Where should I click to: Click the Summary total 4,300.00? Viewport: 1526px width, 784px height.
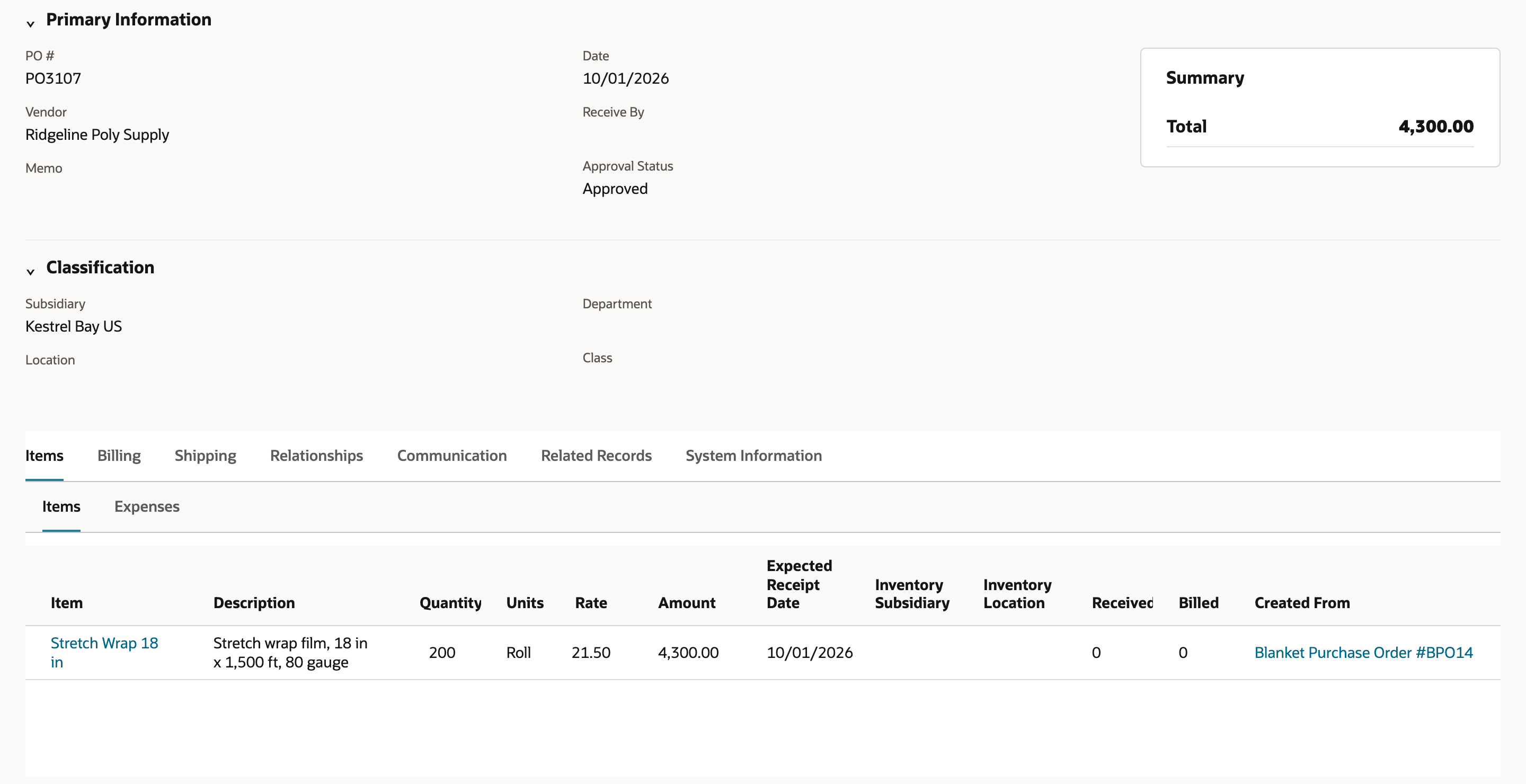pos(1435,126)
